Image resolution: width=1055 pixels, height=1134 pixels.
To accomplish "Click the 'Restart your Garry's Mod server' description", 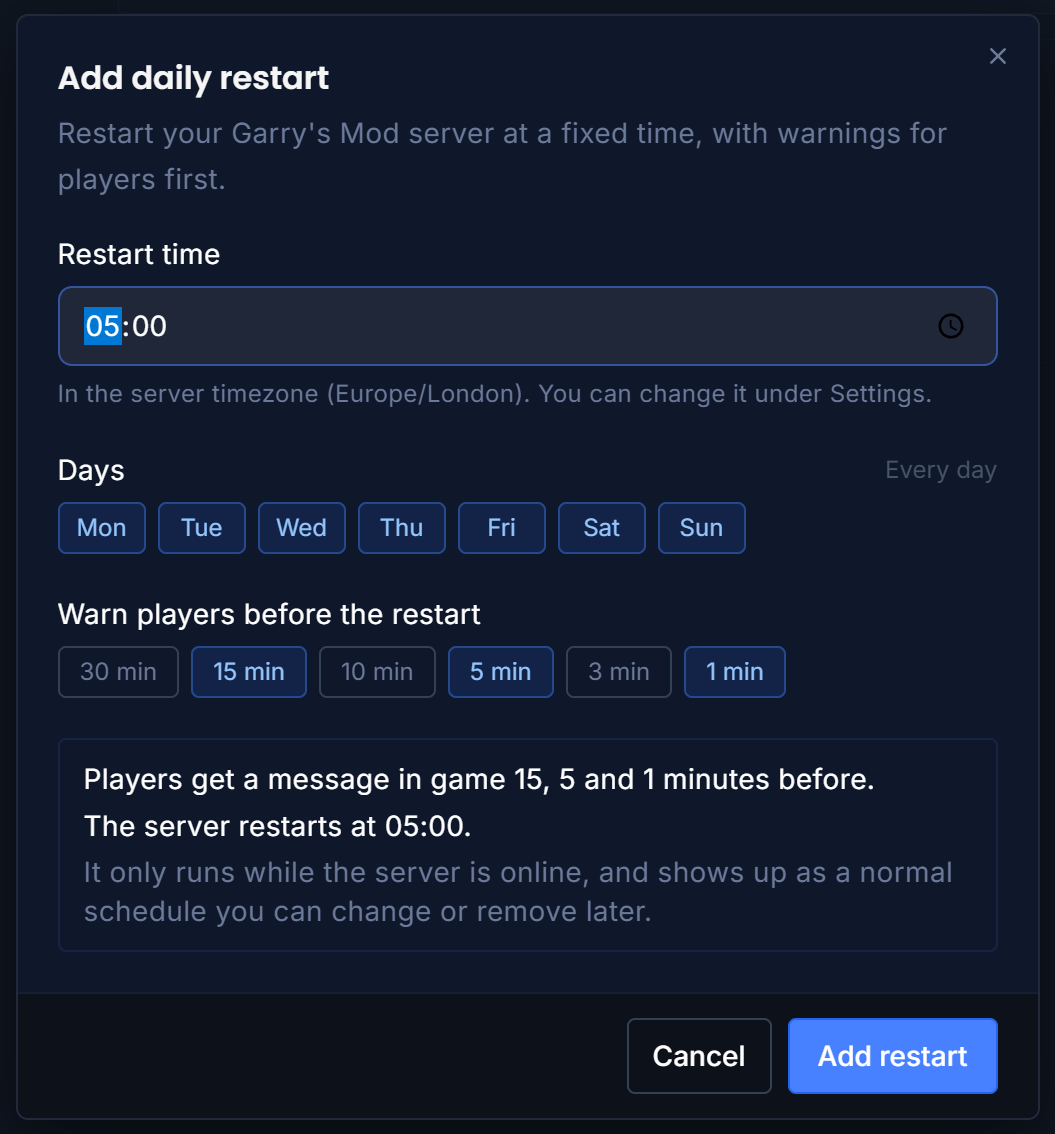I will click(503, 156).
